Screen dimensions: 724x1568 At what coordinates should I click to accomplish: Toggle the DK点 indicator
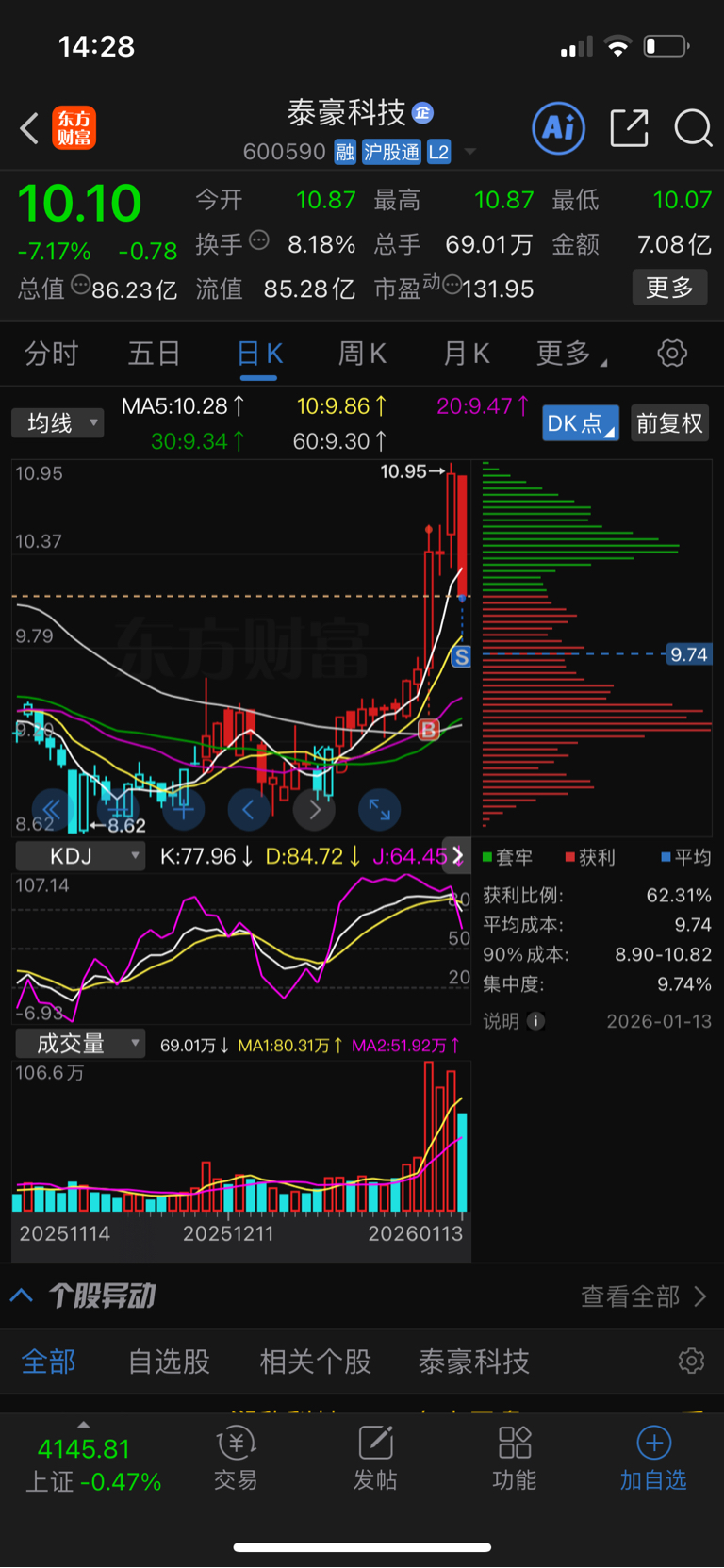click(x=581, y=423)
